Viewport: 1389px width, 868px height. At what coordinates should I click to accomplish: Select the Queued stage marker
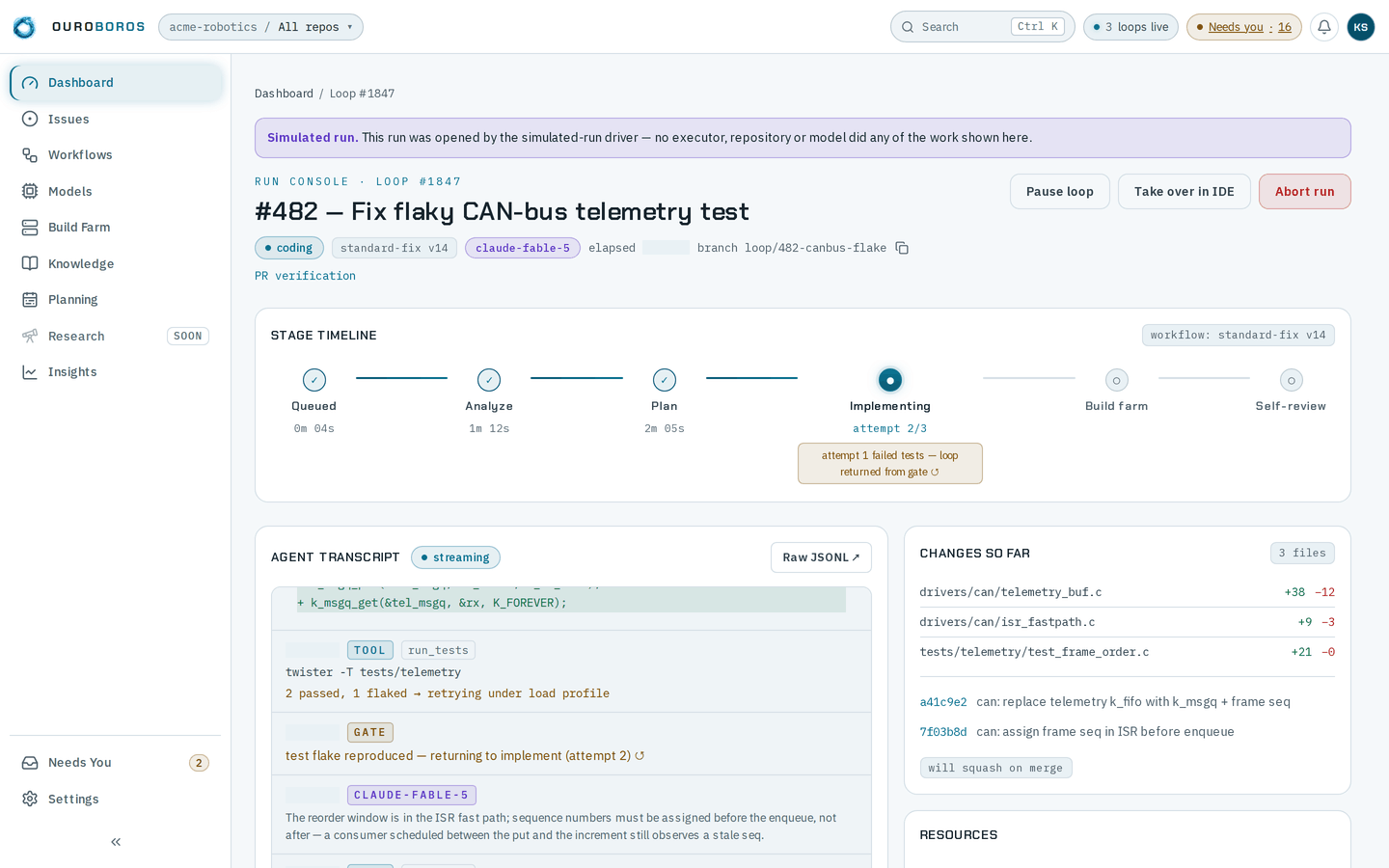(x=314, y=380)
